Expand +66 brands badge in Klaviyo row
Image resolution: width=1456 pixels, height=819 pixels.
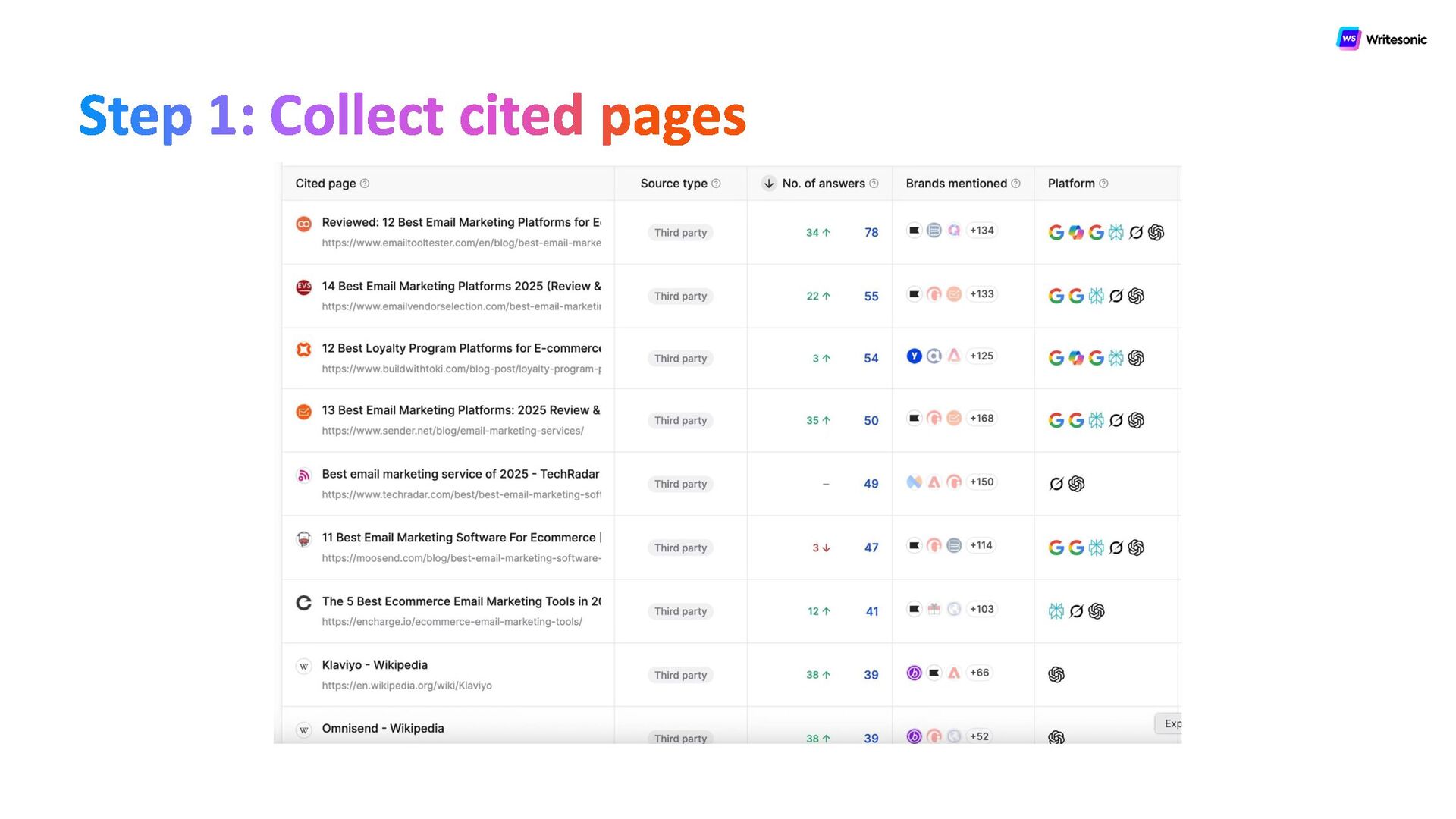pos(979,673)
